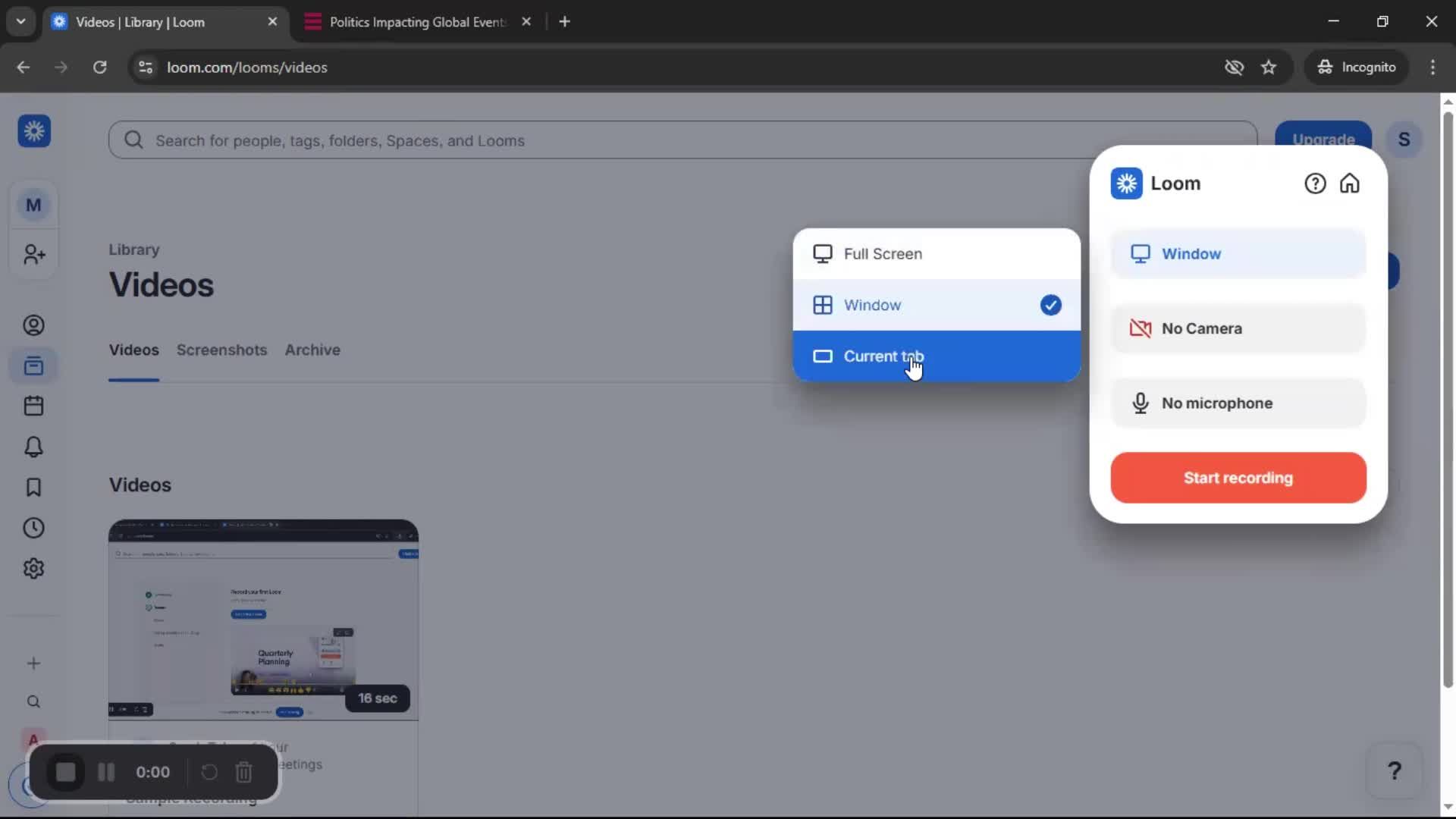Switch to the Archive tab
1456x819 pixels.
[312, 350]
